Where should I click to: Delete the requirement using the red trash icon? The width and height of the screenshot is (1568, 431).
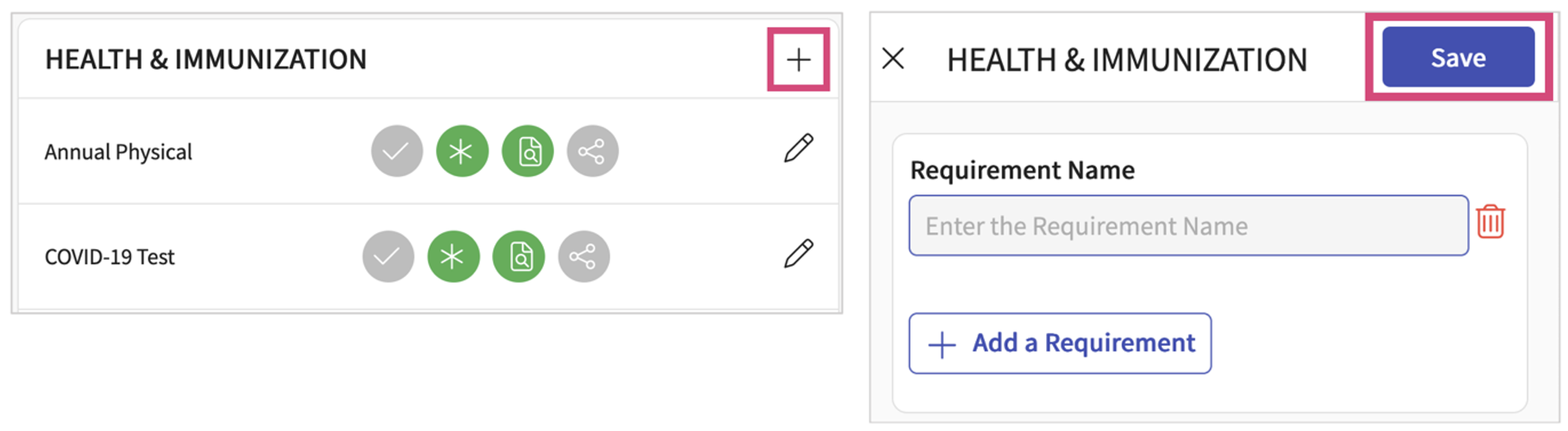pos(1490,222)
